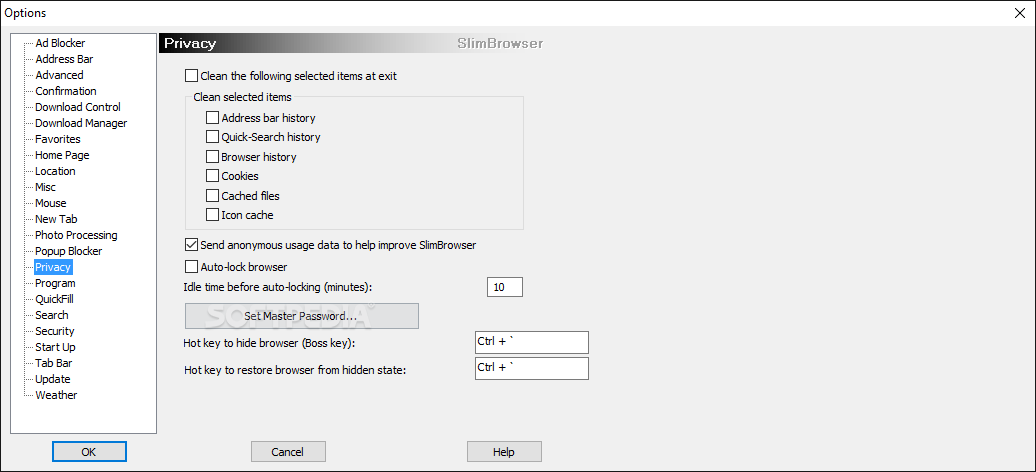Tick the Quick-Search history checkbox
Viewport: 1036px width, 472px height.
pyautogui.click(x=212, y=138)
